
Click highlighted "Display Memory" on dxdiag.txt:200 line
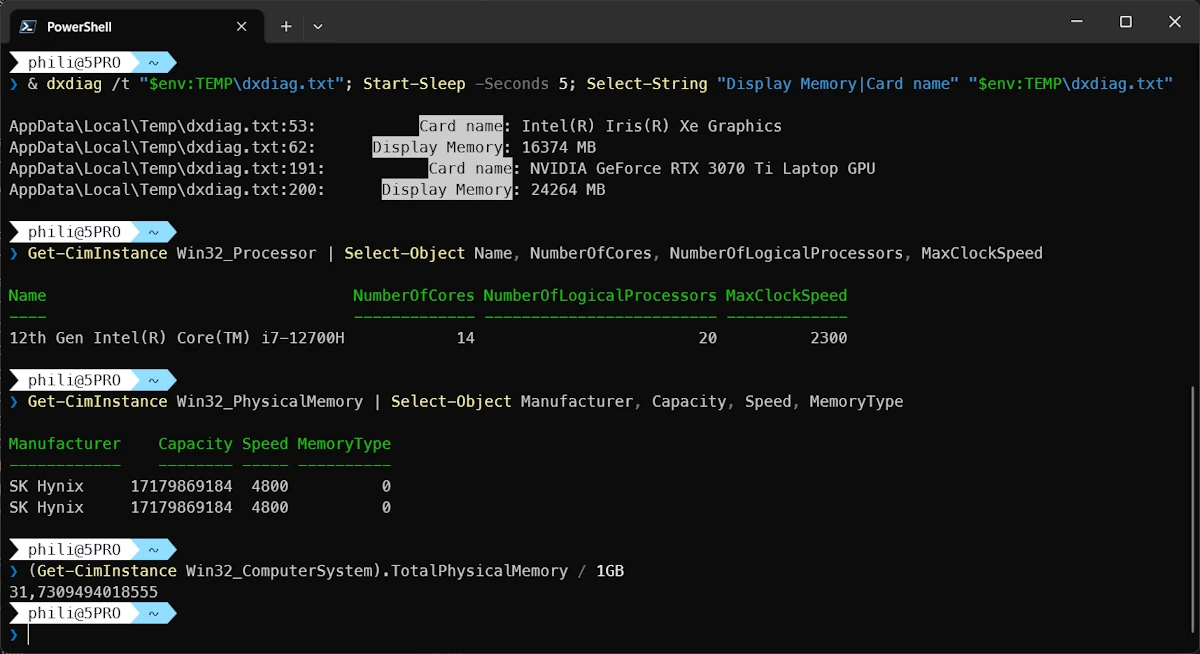pos(447,189)
